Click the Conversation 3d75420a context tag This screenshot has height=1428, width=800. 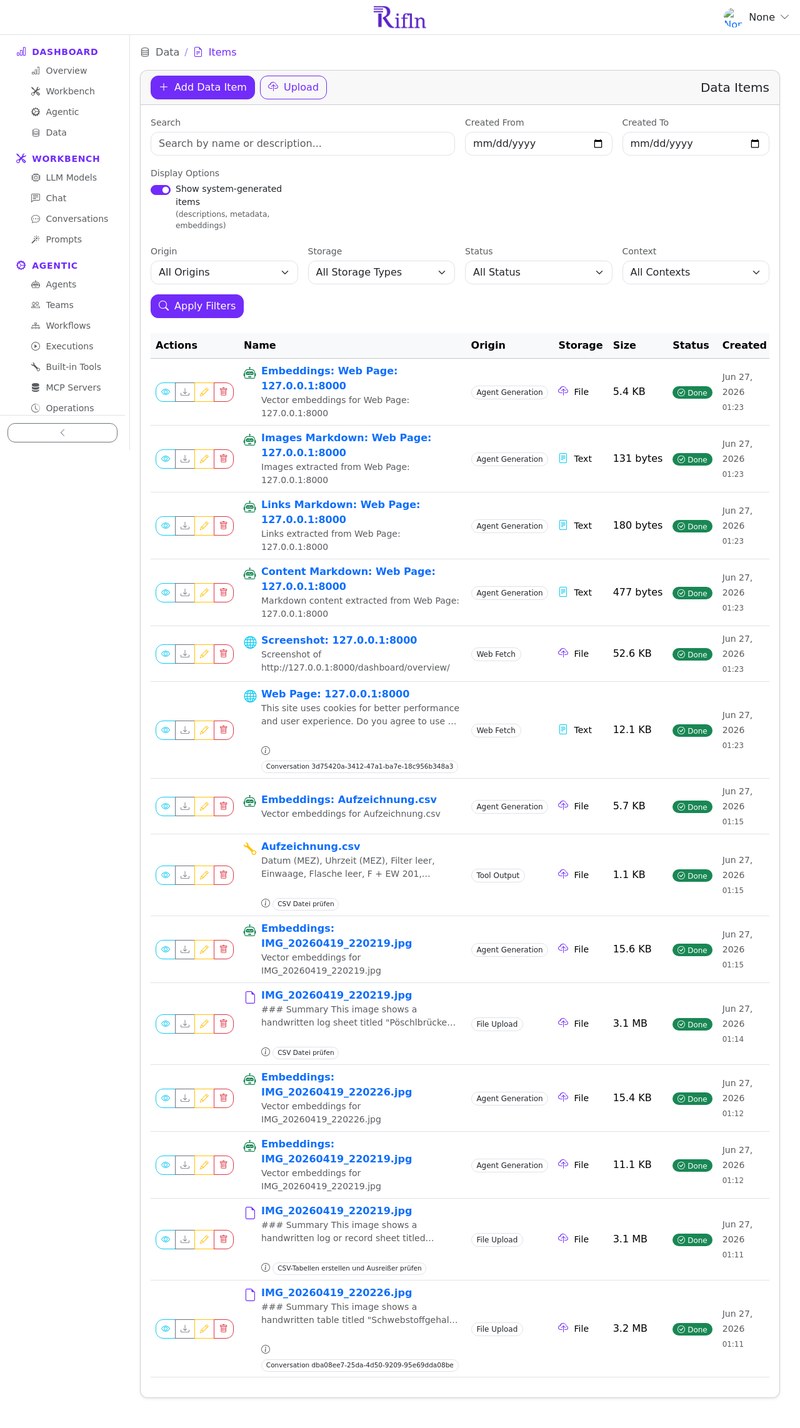coord(360,767)
